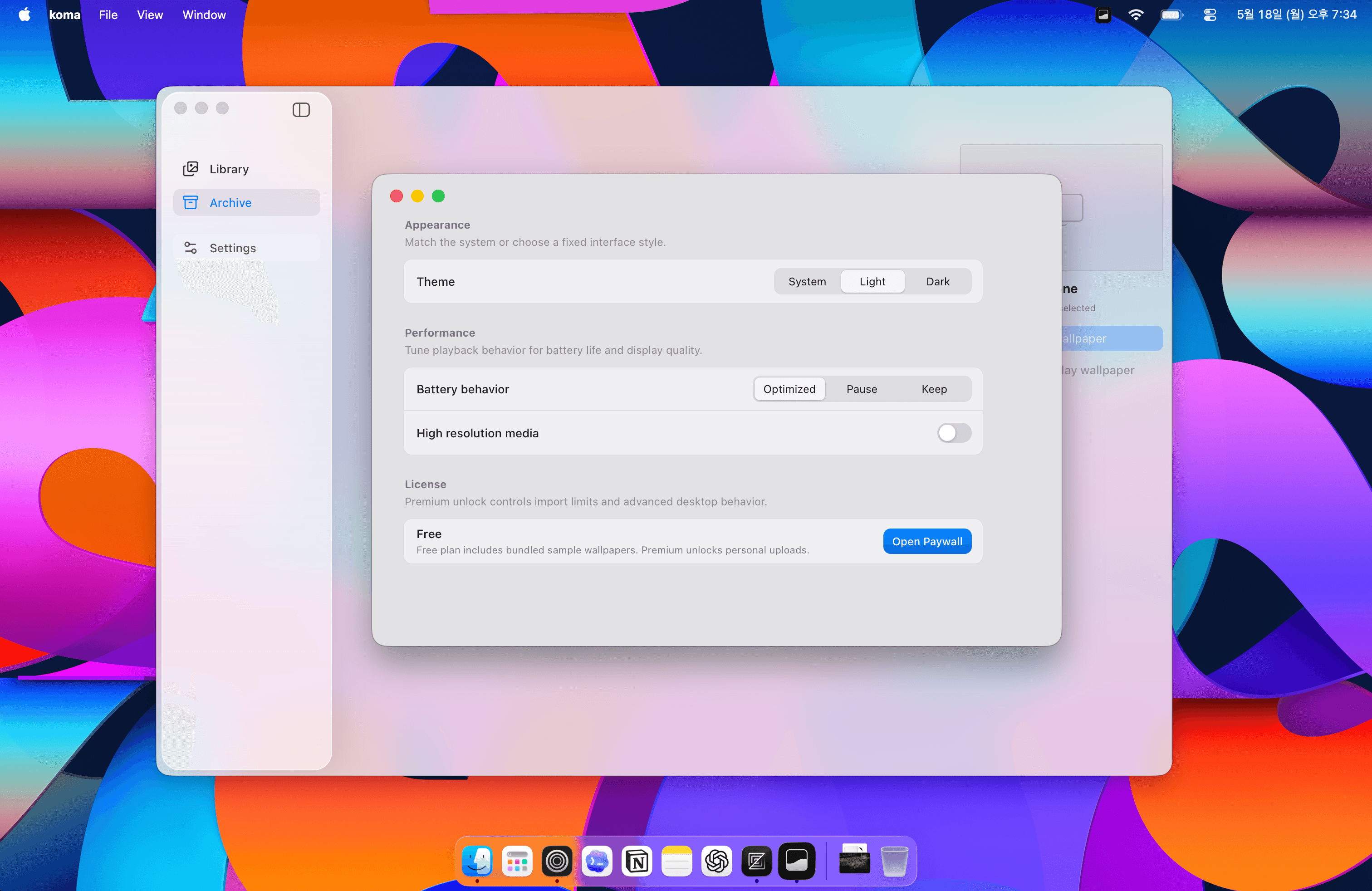This screenshot has width=1372, height=891.
Task: Open the File menu
Action: 108,15
